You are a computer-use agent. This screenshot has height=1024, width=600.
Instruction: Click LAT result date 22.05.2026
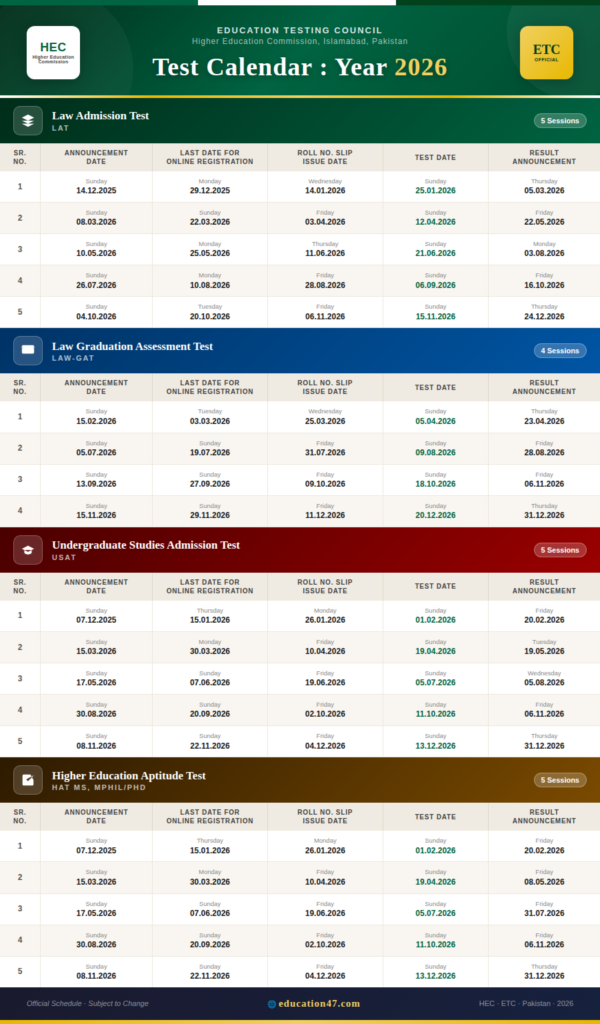pos(544,222)
